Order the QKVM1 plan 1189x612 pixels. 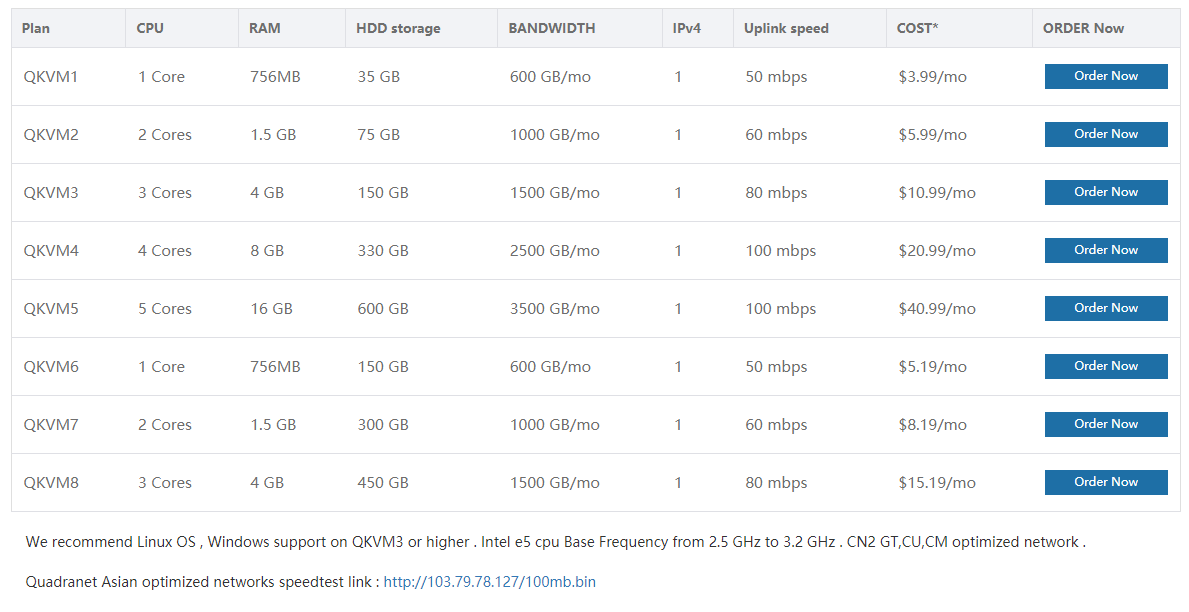pyautogui.click(x=1106, y=77)
